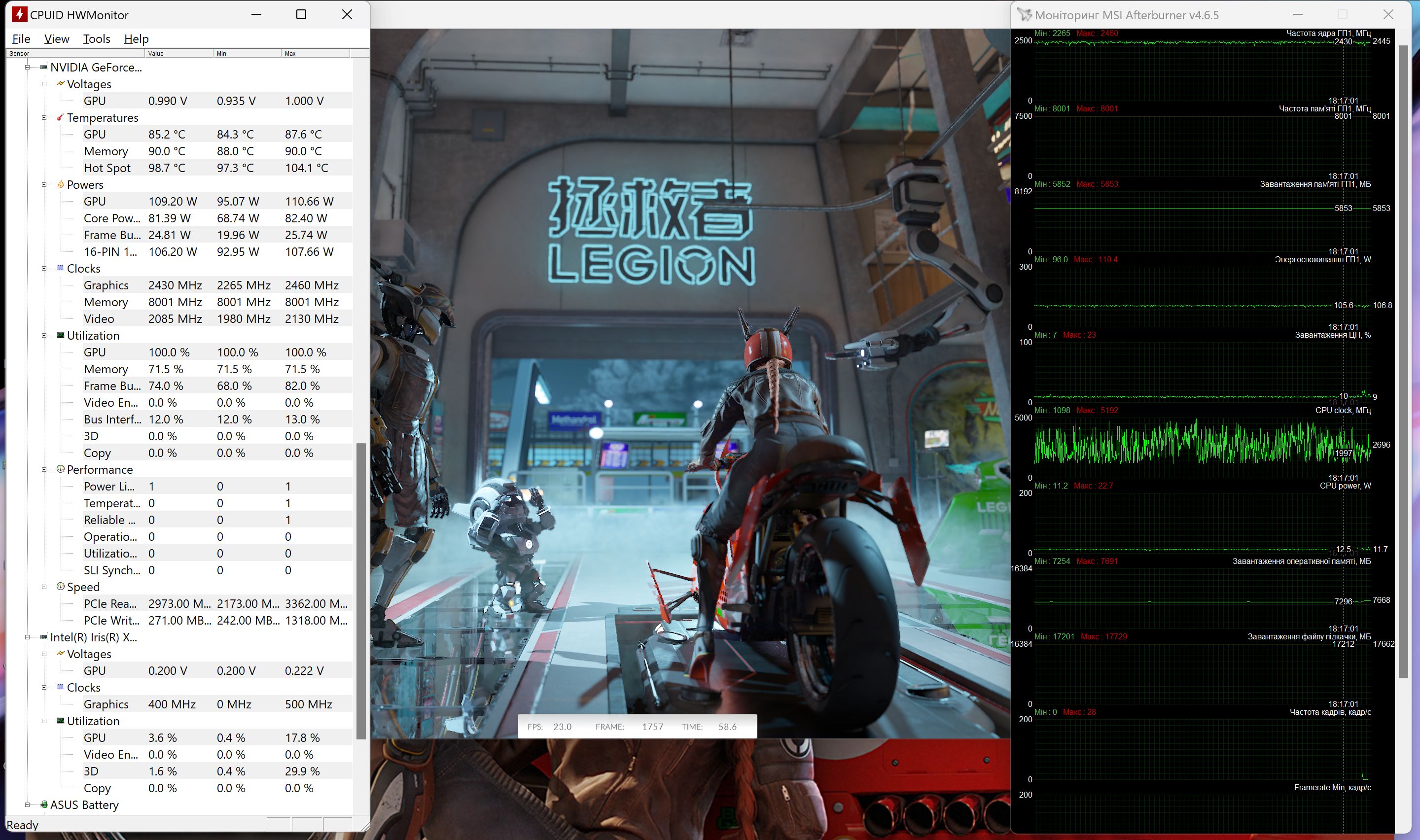Collapse the NVIDIA GeForce tree node

27,68
